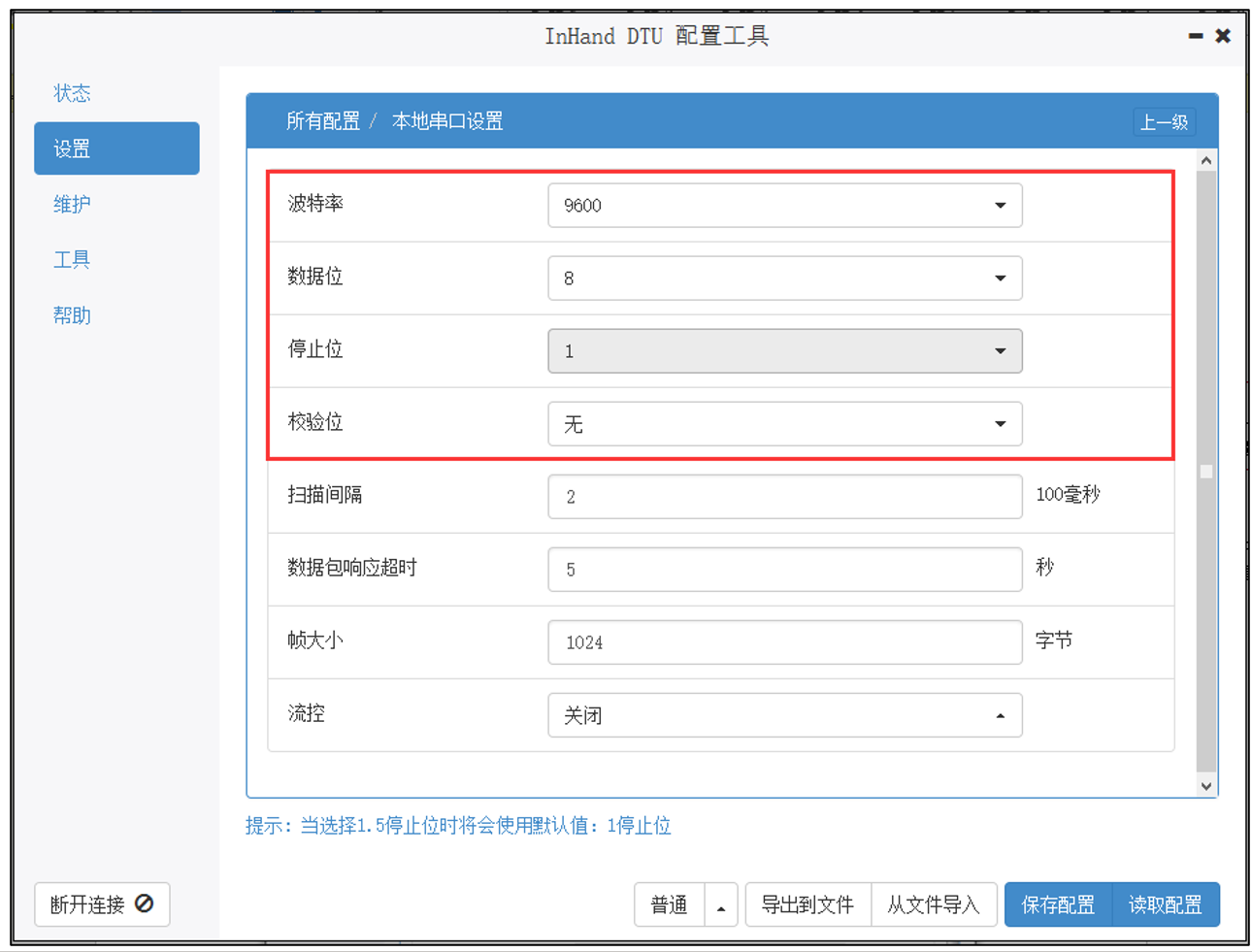Open the 工具 sidebar page
The image size is (1252, 952).
(x=73, y=259)
